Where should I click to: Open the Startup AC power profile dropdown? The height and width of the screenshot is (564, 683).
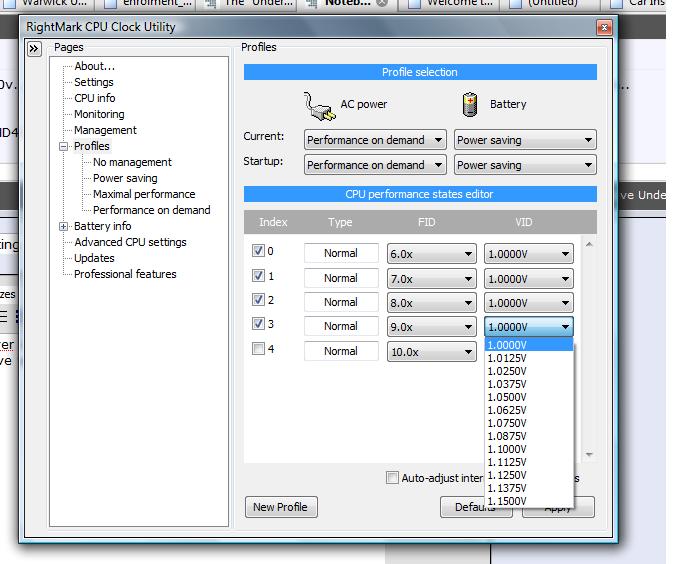tap(375, 165)
